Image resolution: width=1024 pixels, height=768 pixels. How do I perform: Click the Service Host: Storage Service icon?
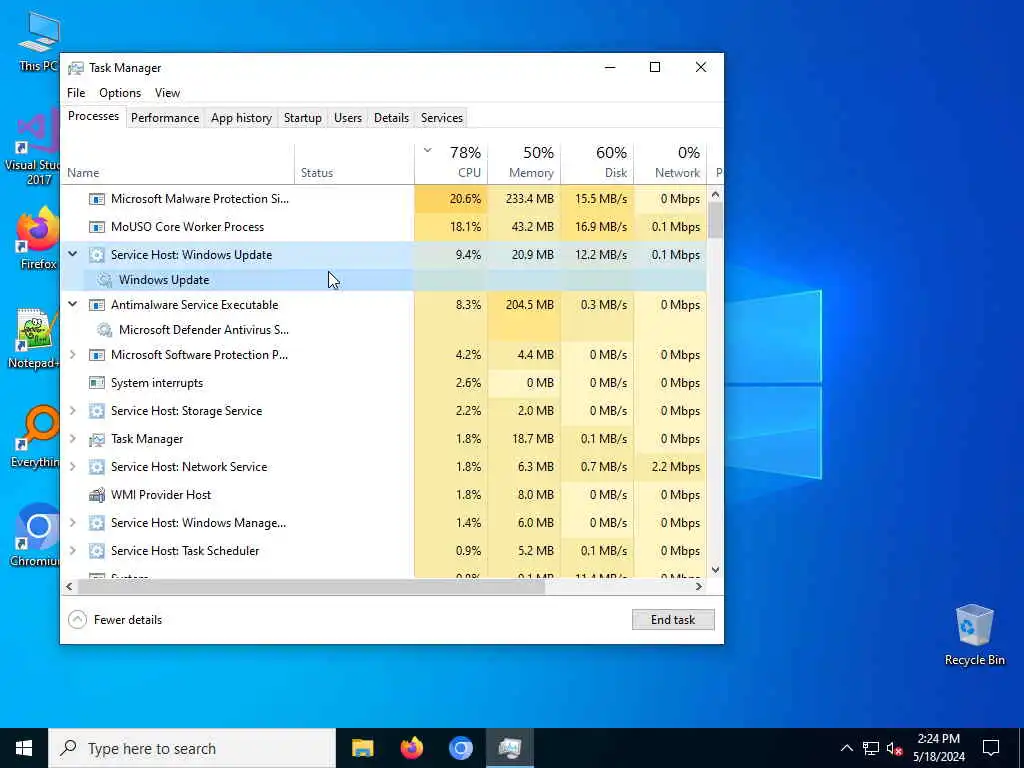click(97, 411)
